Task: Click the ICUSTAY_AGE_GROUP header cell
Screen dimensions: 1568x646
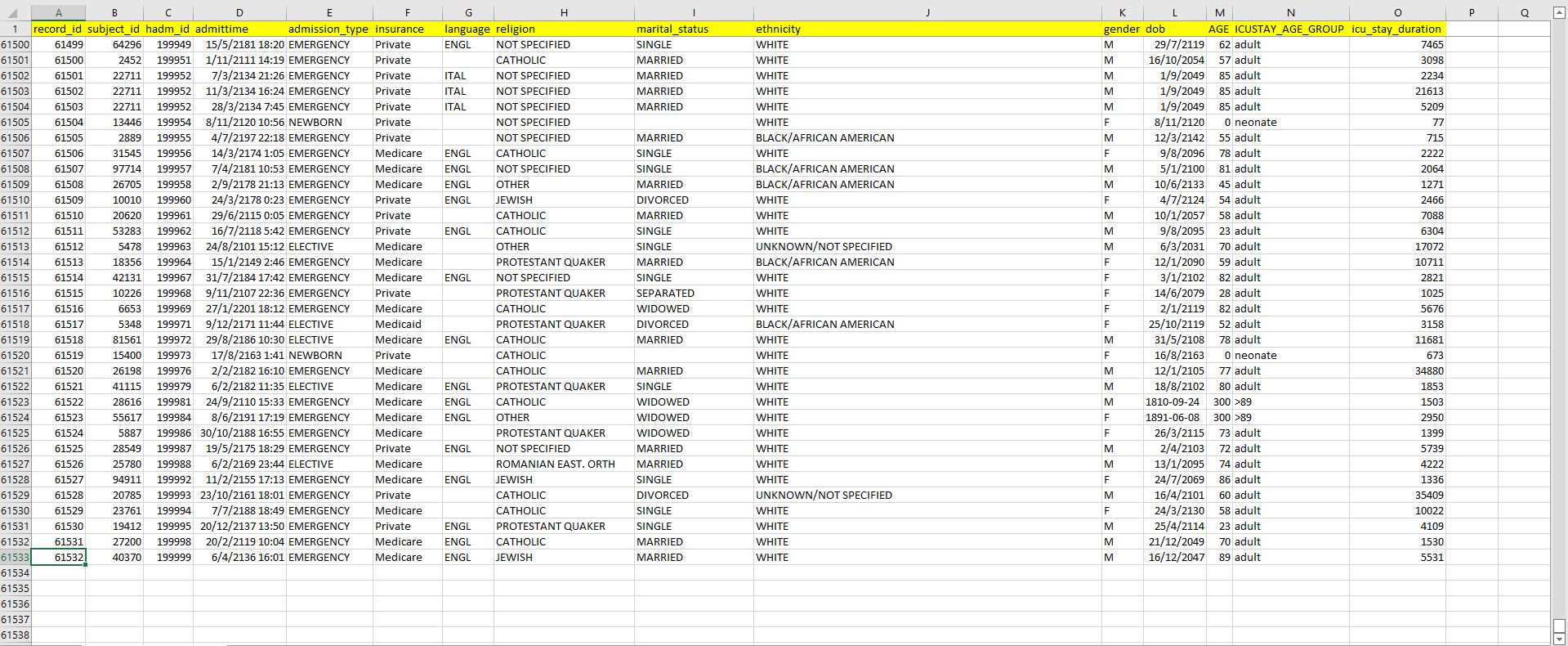Action: point(1291,29)
